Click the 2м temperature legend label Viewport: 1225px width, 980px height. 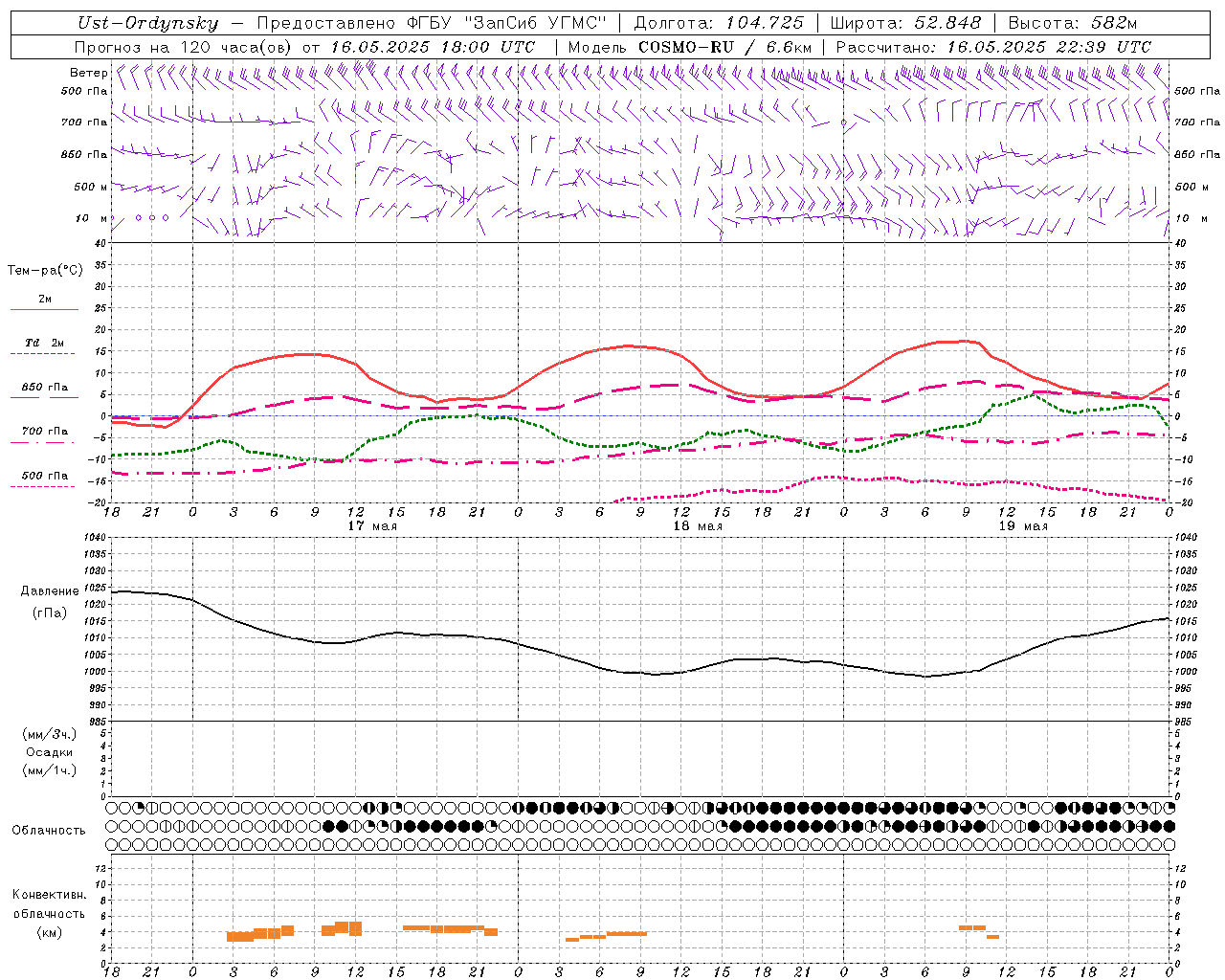point(45,300)
